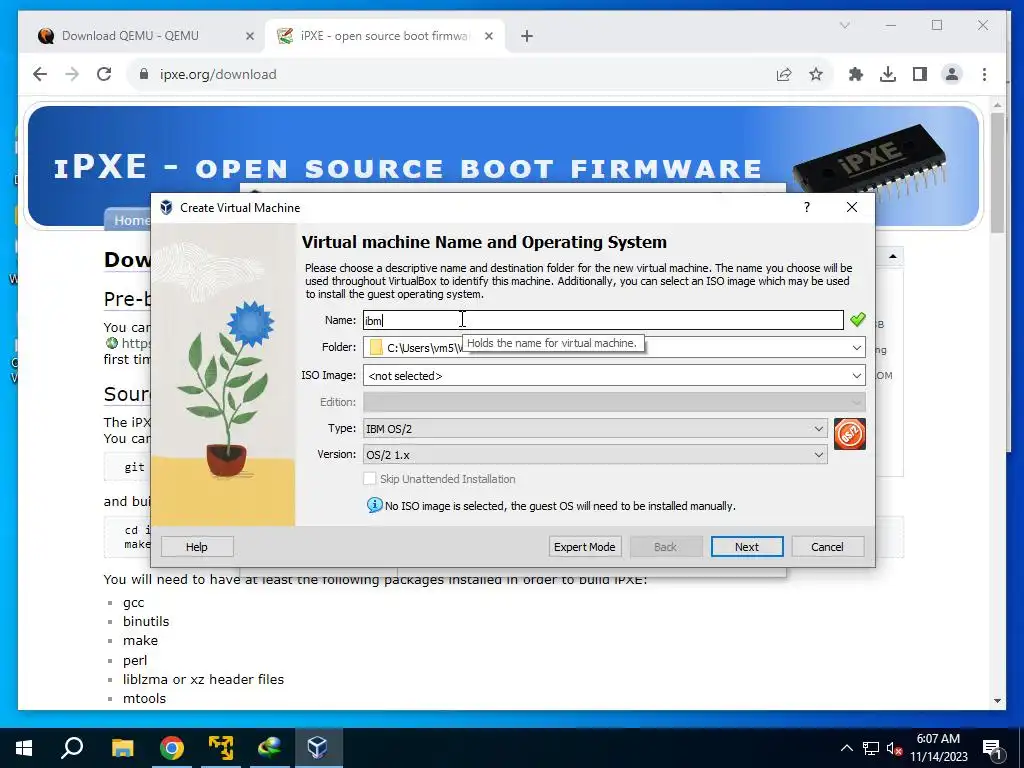Screen dimensions: 1024x768
Task: Switch to Expert Mode
Action: 584,547
